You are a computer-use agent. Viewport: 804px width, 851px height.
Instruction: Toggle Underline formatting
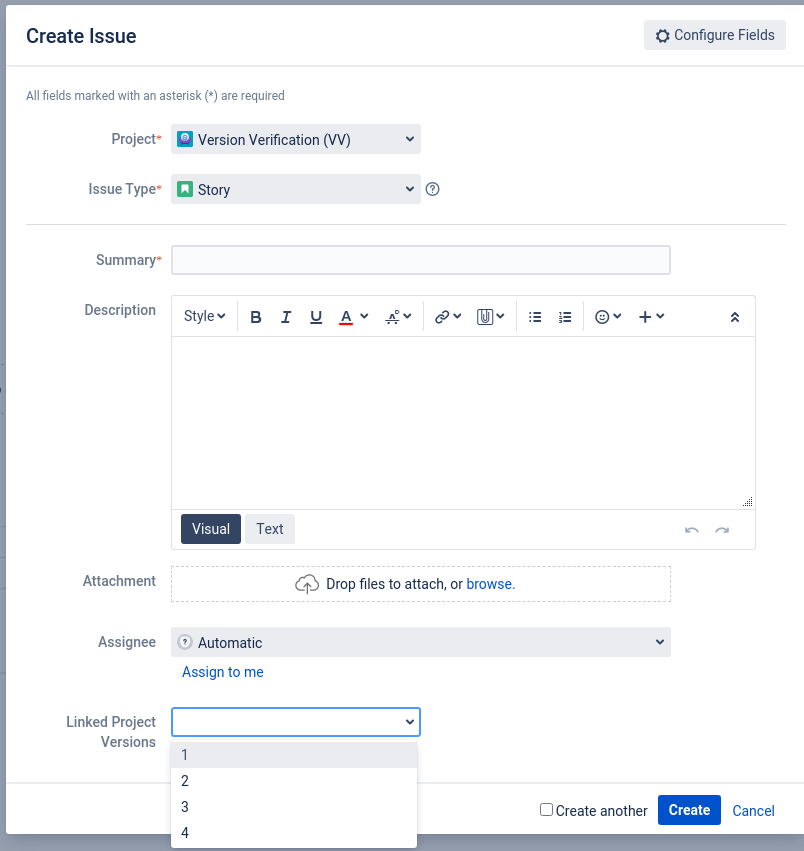coord(316,317)
